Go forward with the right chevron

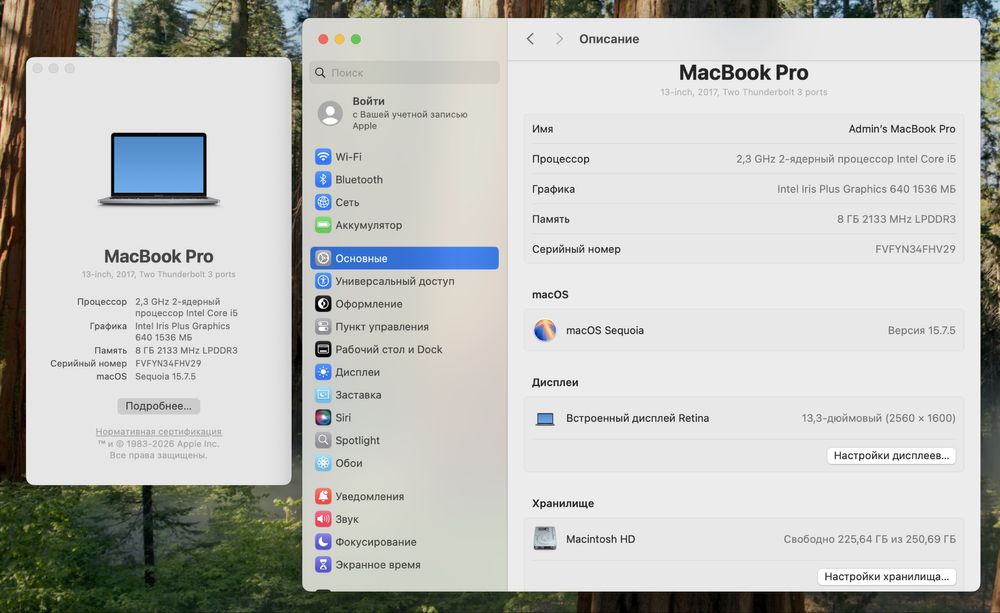(x=559, y=39)
